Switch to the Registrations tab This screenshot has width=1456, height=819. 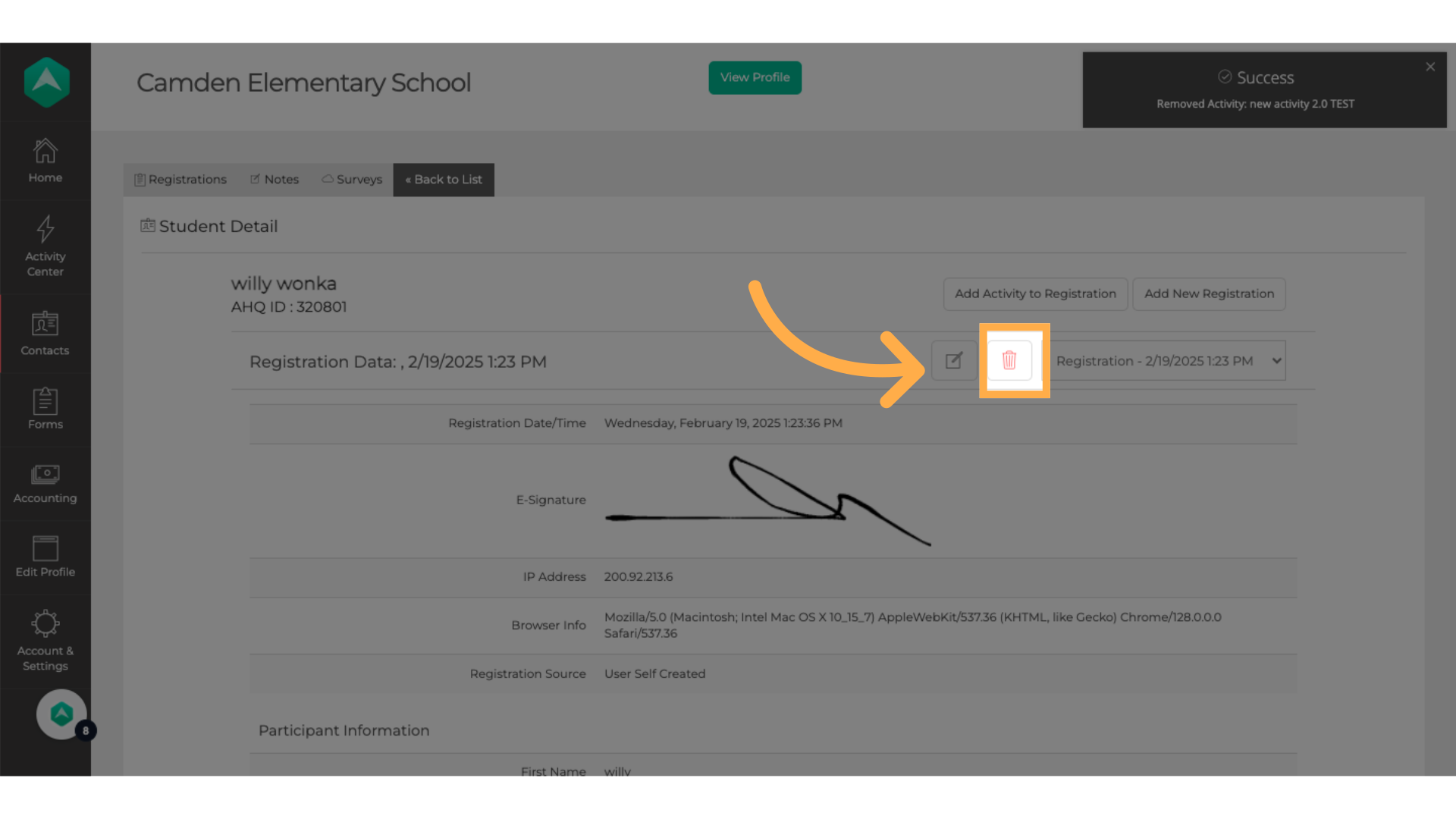[x=180, y=180]
